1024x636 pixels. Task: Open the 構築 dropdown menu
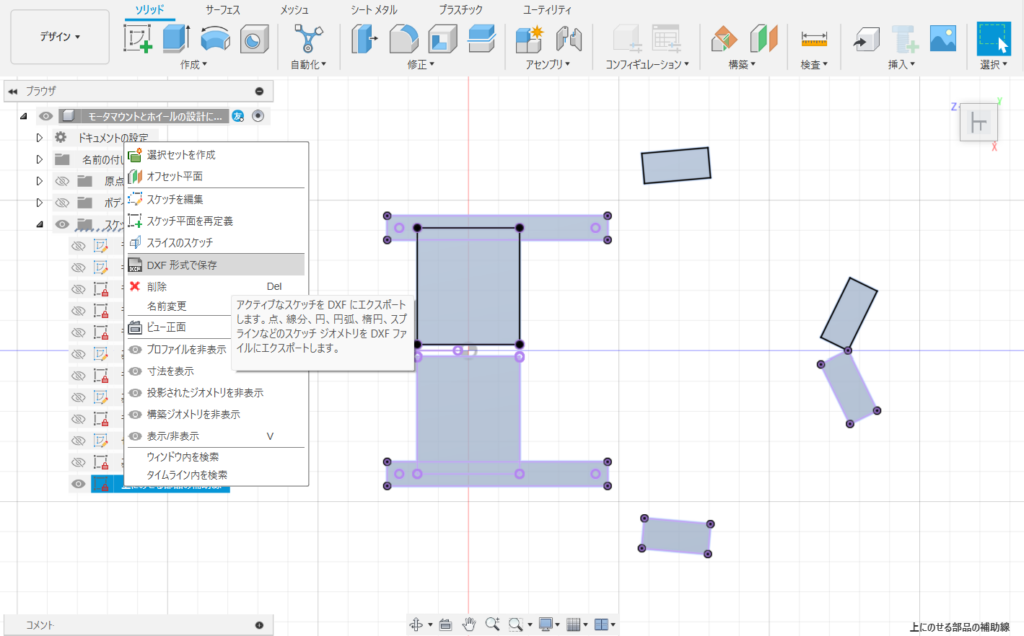[x=742, y=64]
